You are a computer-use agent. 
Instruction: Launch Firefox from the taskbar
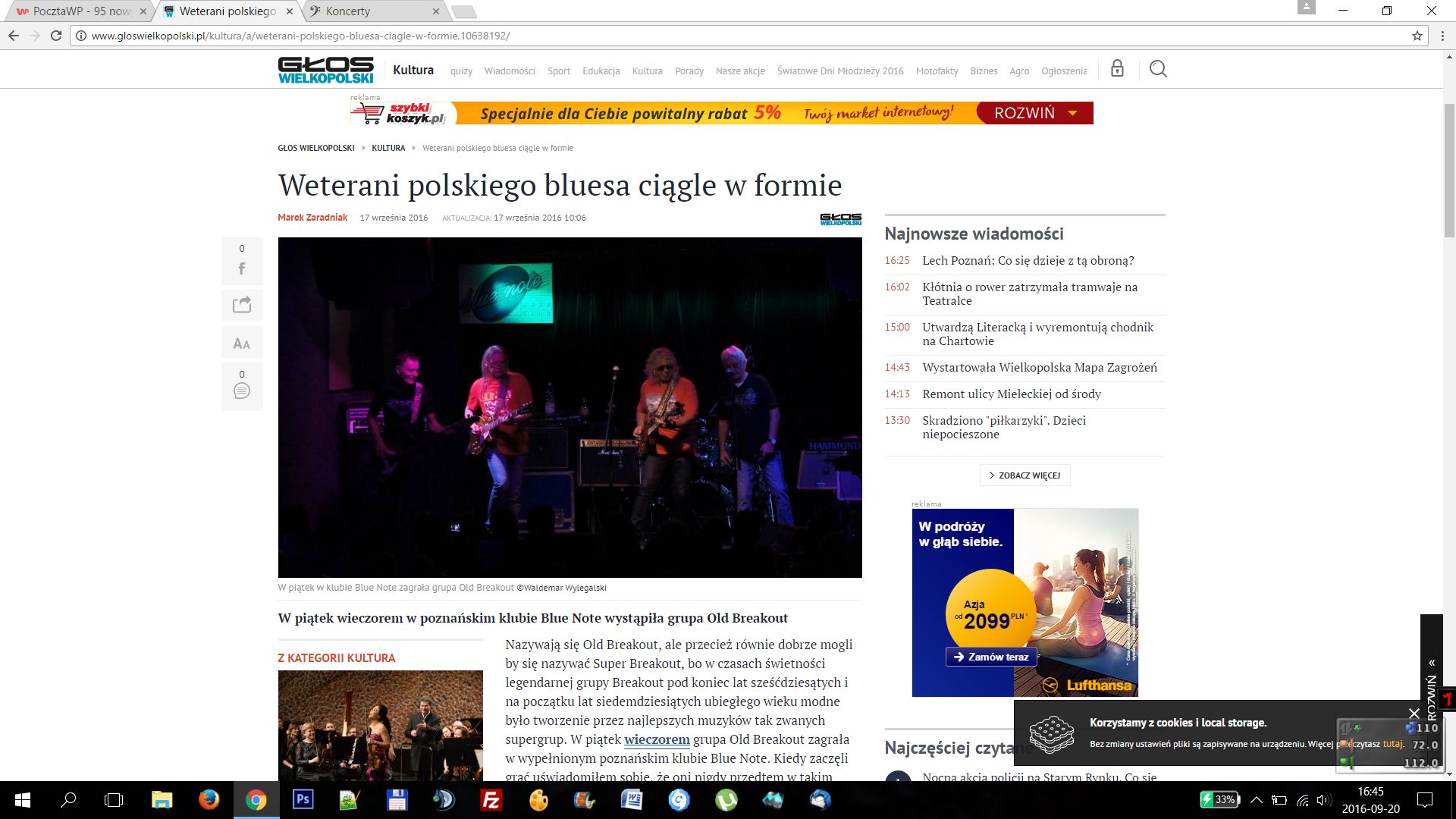(209, 800)
